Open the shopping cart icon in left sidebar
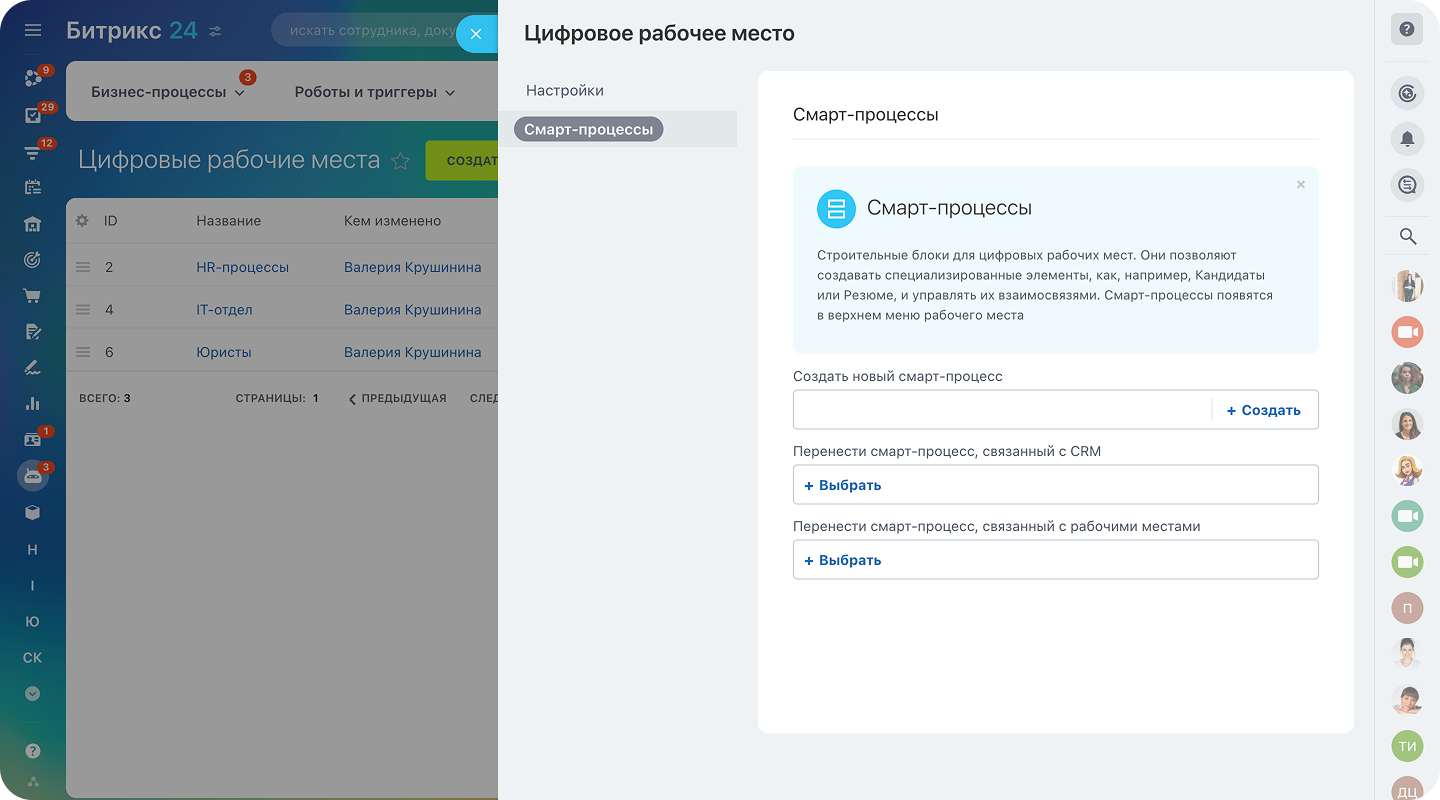This screenshot has width=1440, height=800. pyautogui.click(x=33, y=296)
